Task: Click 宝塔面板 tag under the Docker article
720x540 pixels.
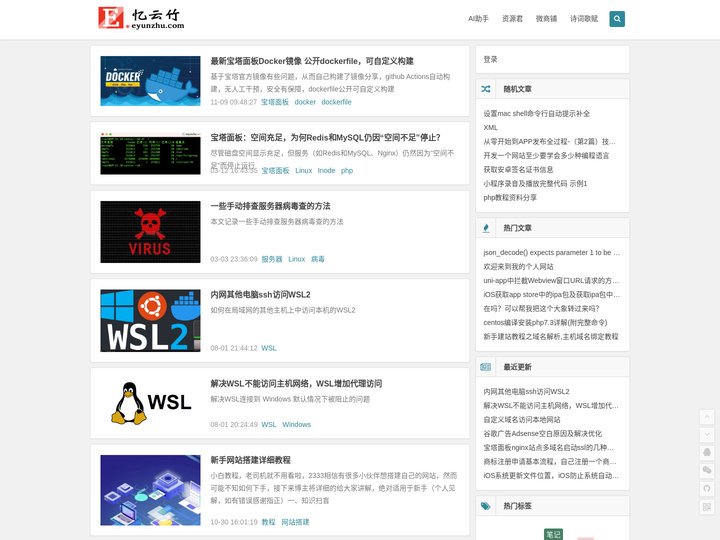Action: 275,102
